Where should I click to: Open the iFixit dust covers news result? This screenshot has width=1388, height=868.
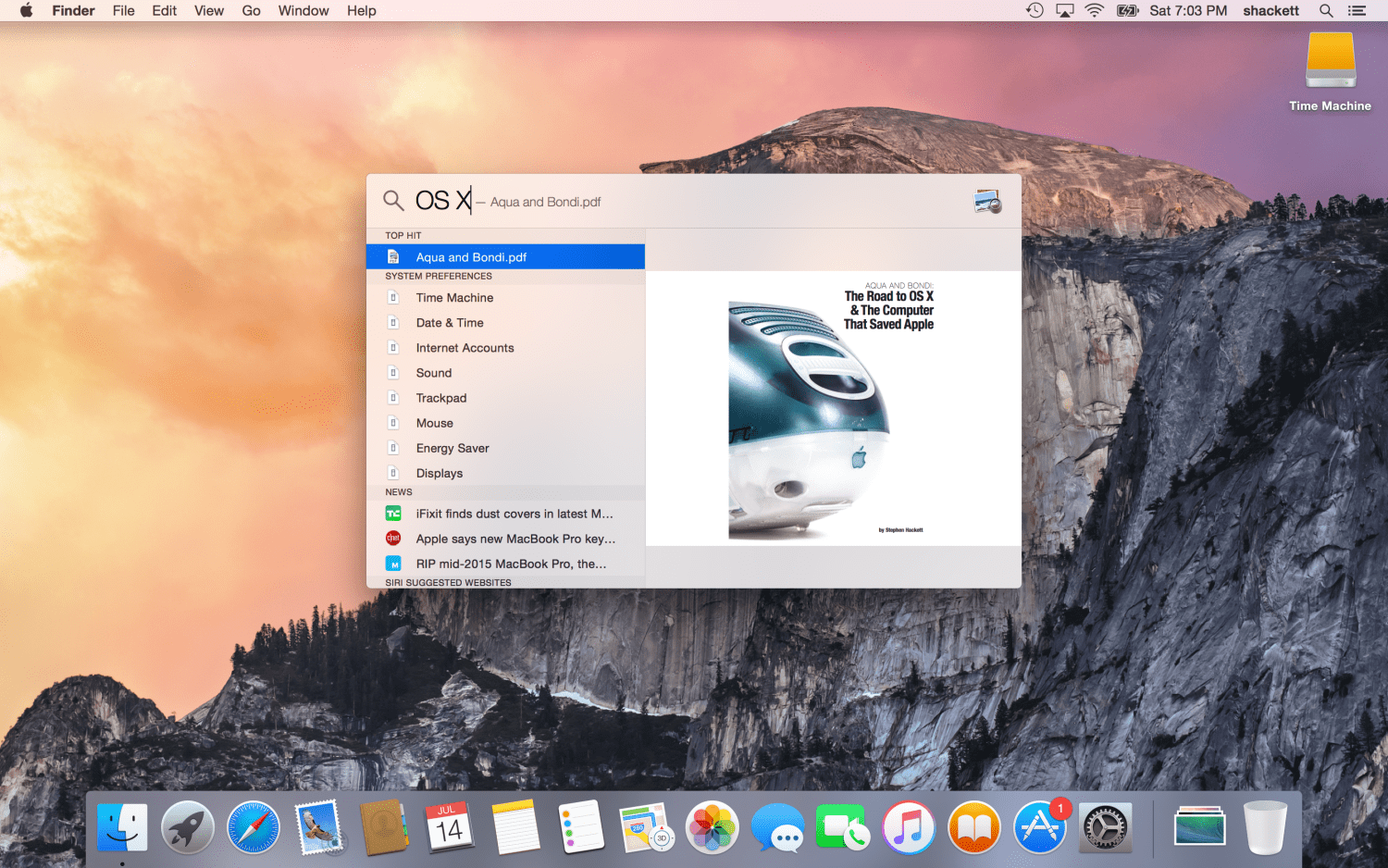tap(514, 514)
